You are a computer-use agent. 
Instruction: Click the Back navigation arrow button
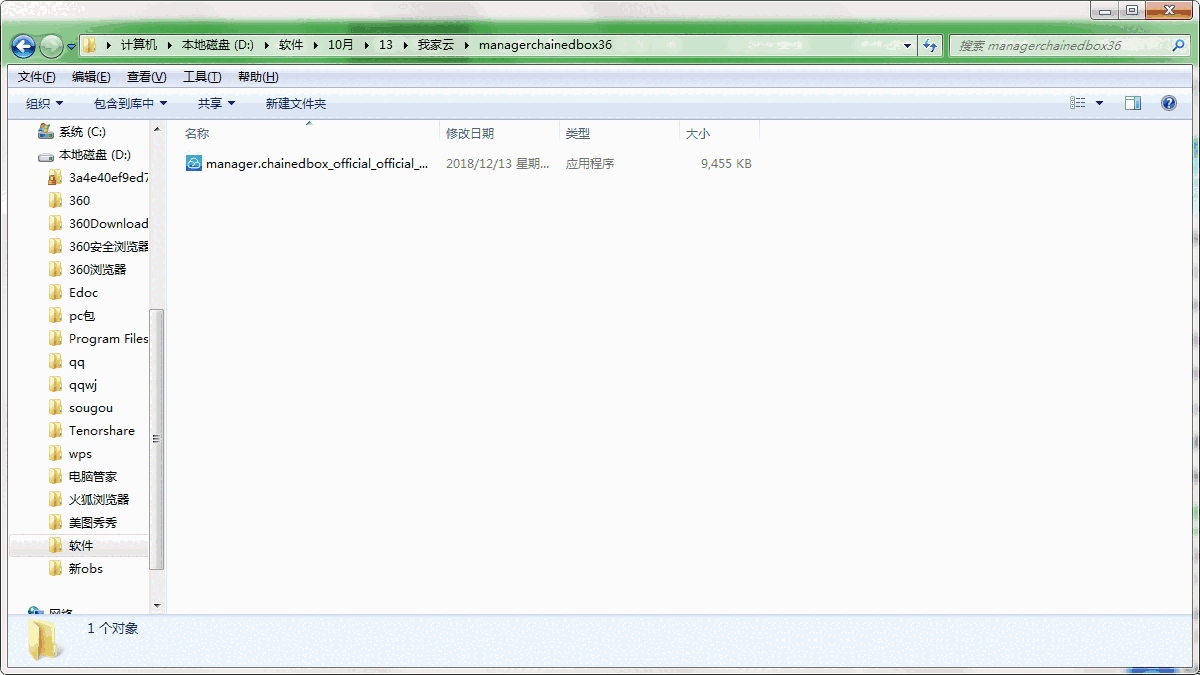click(23, 45)
